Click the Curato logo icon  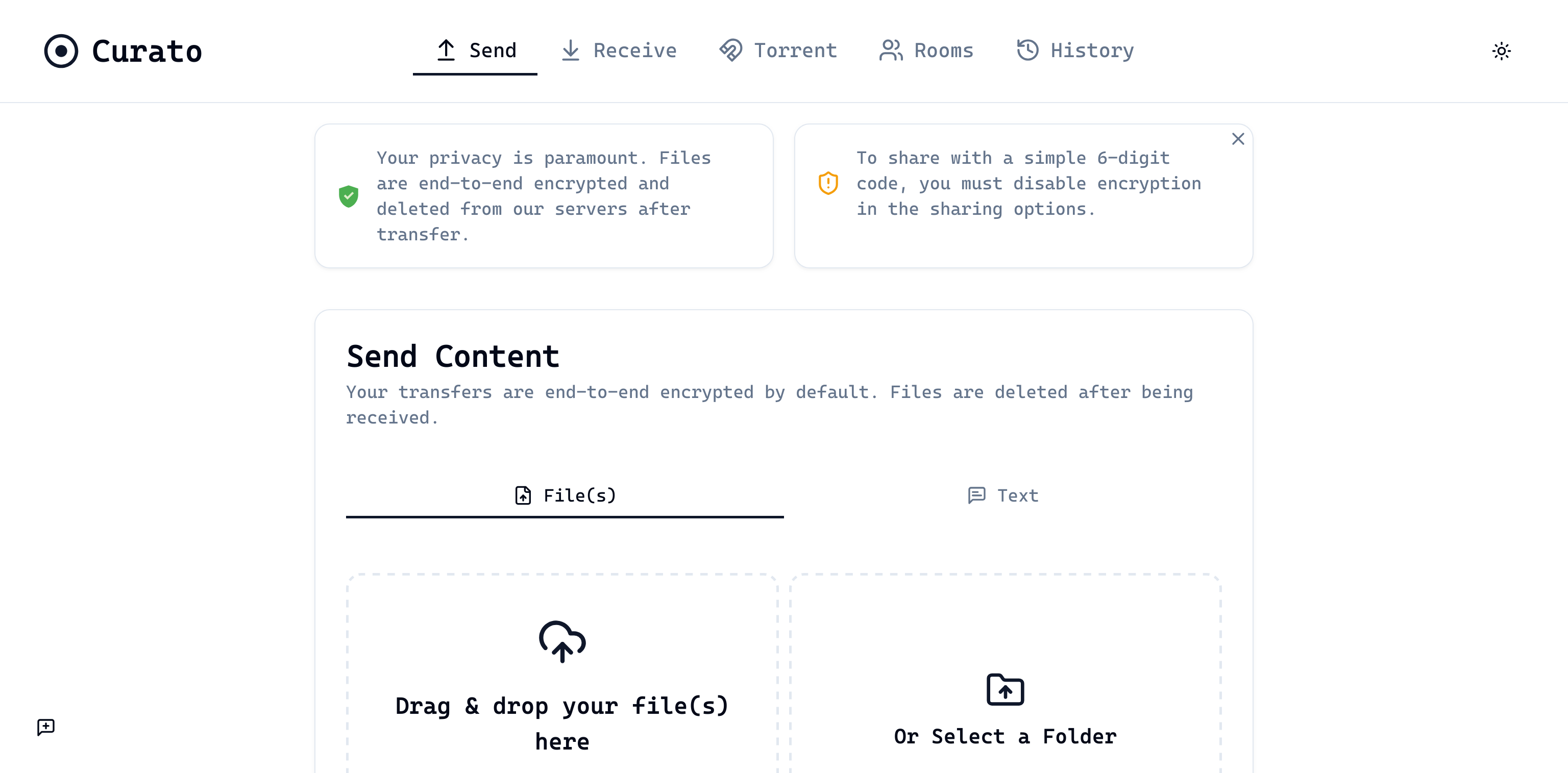pos(61,51)
